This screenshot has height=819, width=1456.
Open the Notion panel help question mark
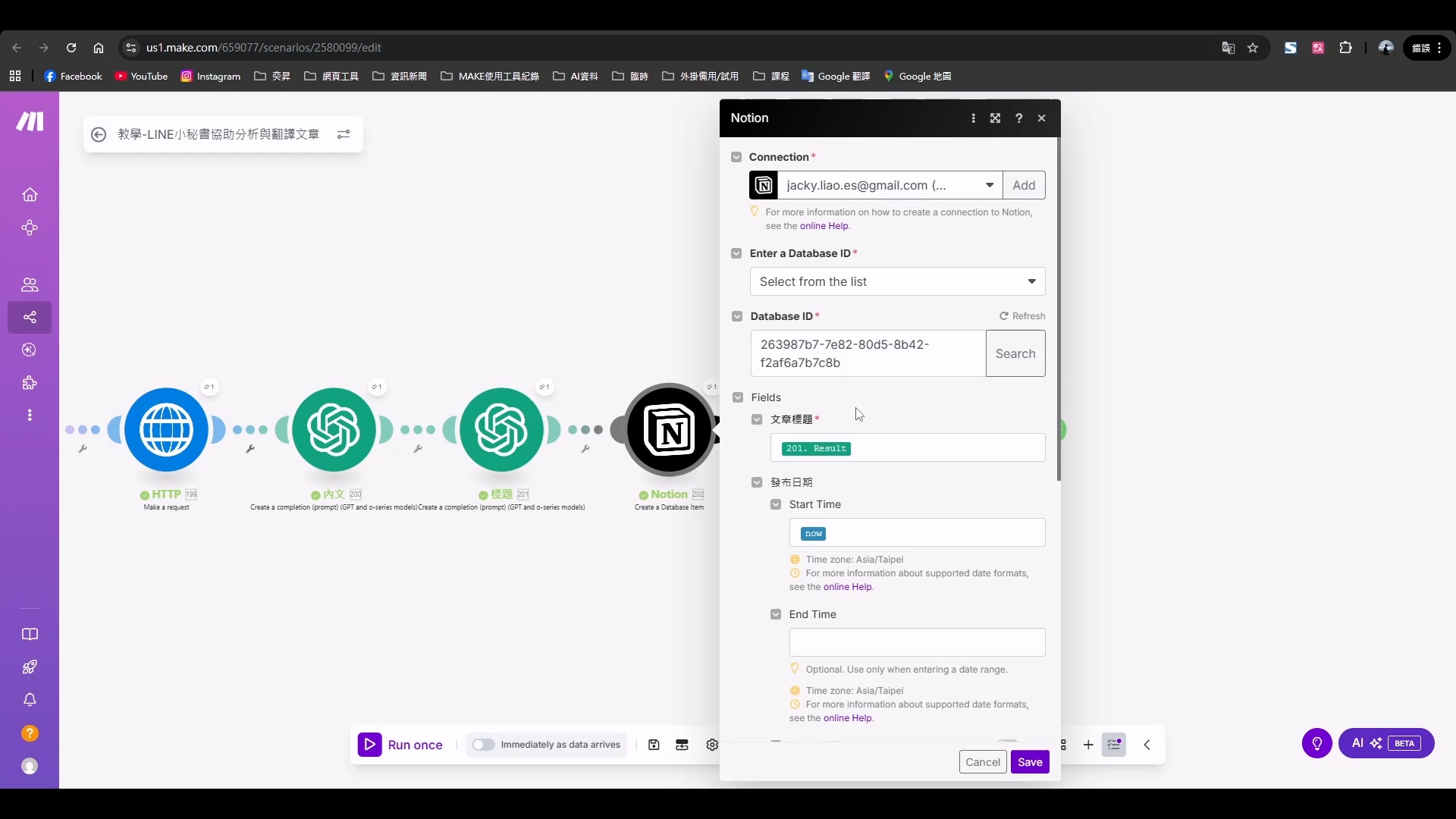tap(1018, 118)
